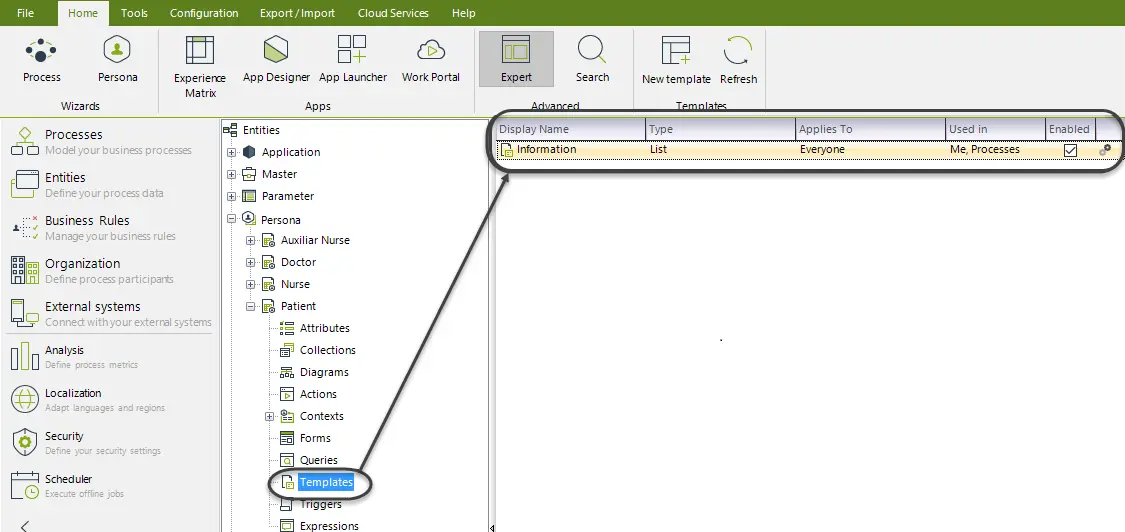Select Actions under Patient
The width and height of the screenshot is (1125, 532).
[318, 394]
